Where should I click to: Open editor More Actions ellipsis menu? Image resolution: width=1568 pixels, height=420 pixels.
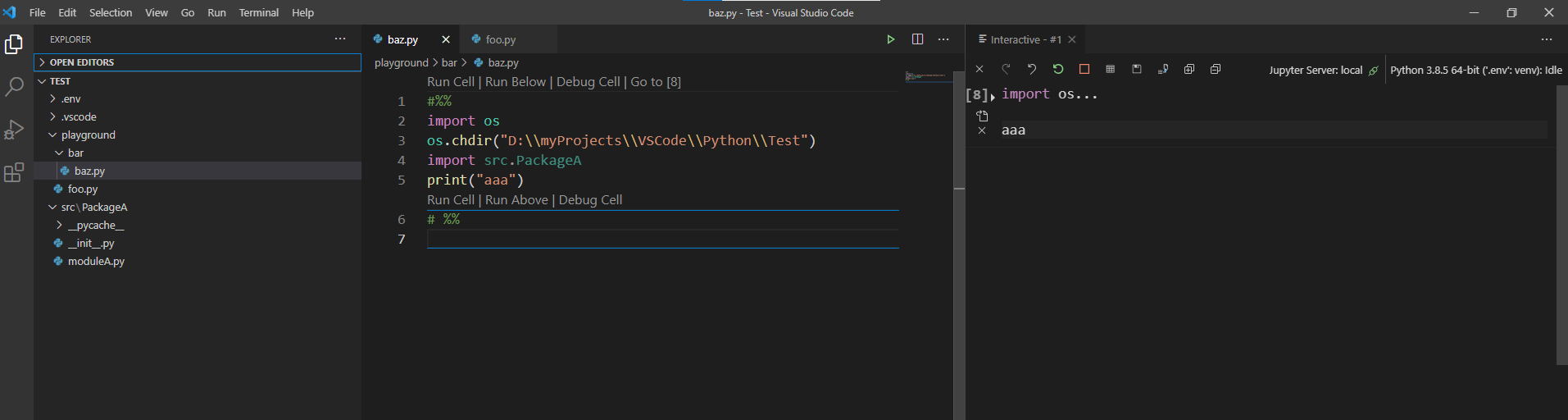click(x=943, y=39)
